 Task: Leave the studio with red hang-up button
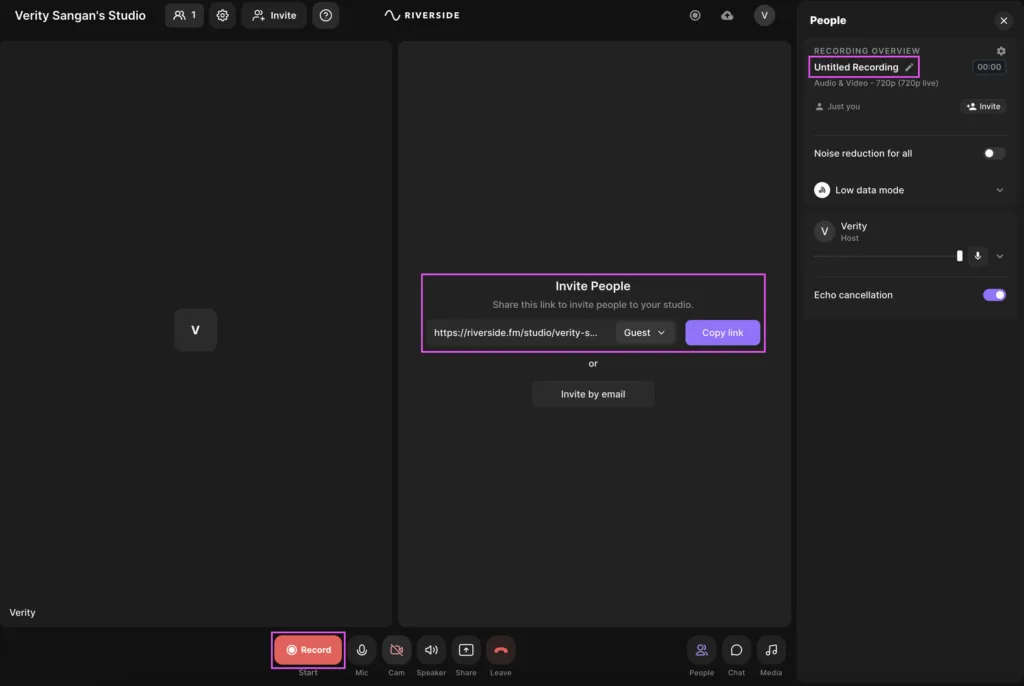coord(501,650)
